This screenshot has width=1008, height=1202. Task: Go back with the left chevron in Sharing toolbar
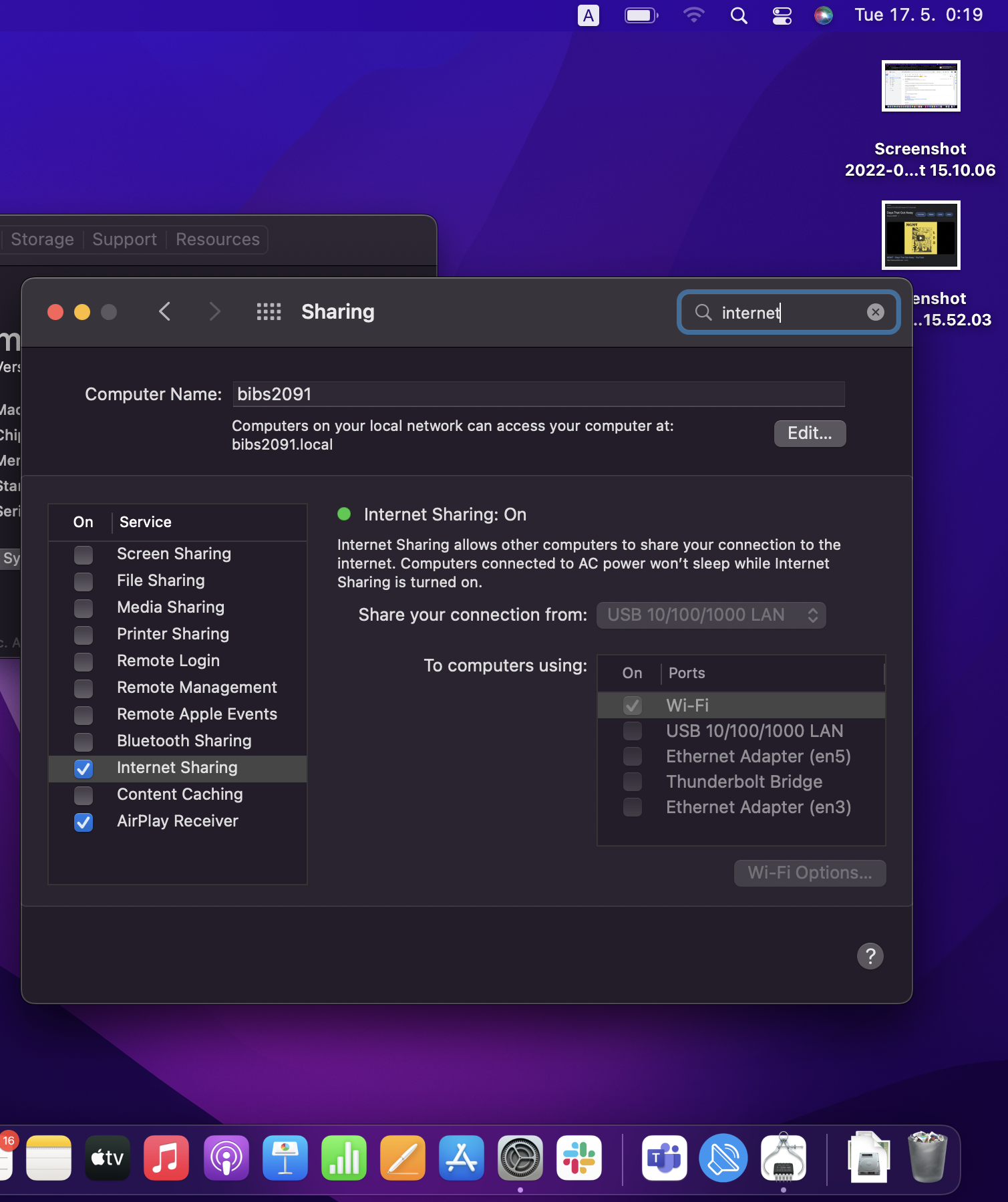(165, 311)
